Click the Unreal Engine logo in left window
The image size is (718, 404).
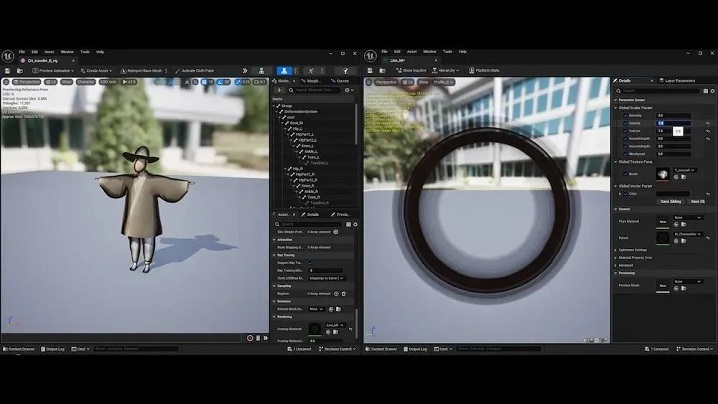pyautogui.click(x=8, y=56)
